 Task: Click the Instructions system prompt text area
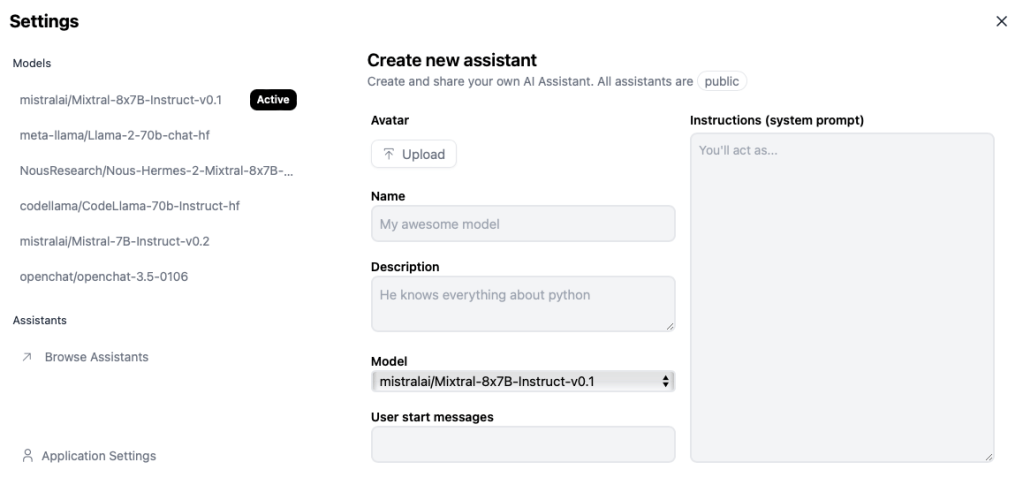click(841, 297)
